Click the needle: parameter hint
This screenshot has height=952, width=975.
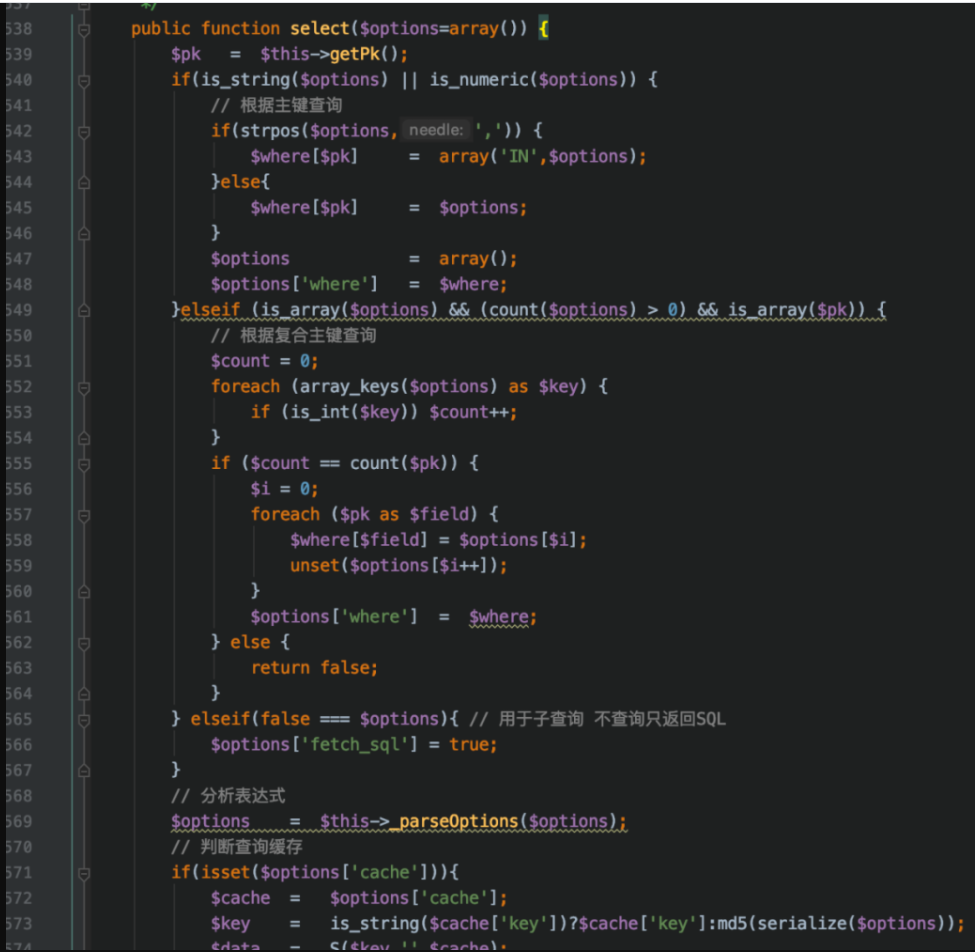point(436,130)
